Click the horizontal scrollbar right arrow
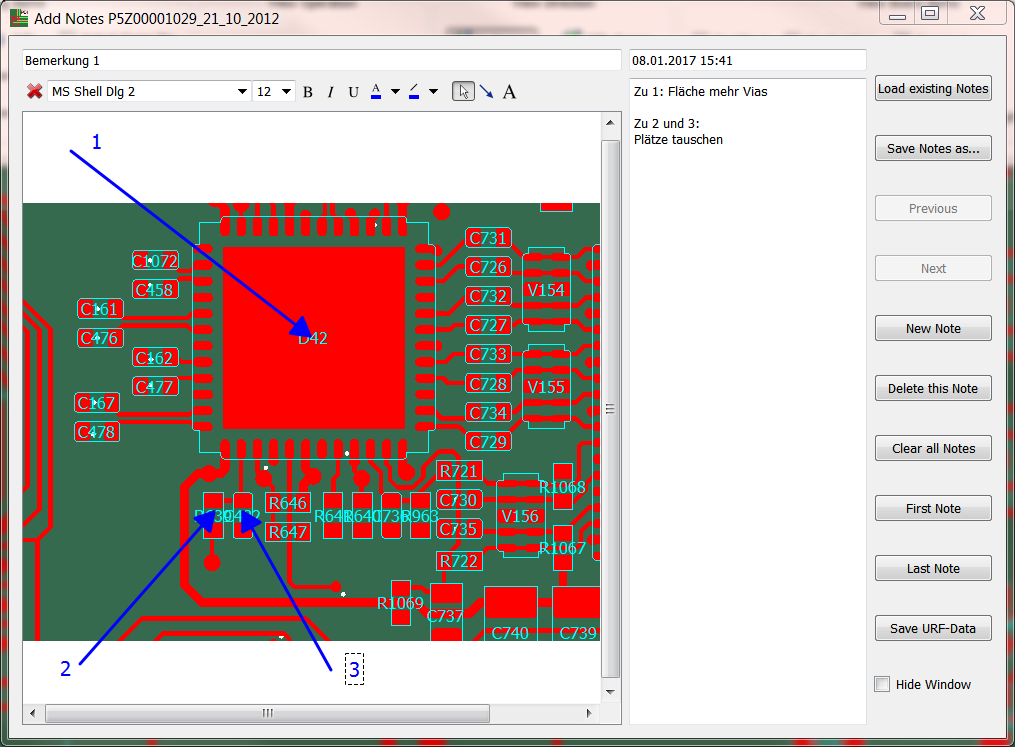 click(x=588, y=713)
